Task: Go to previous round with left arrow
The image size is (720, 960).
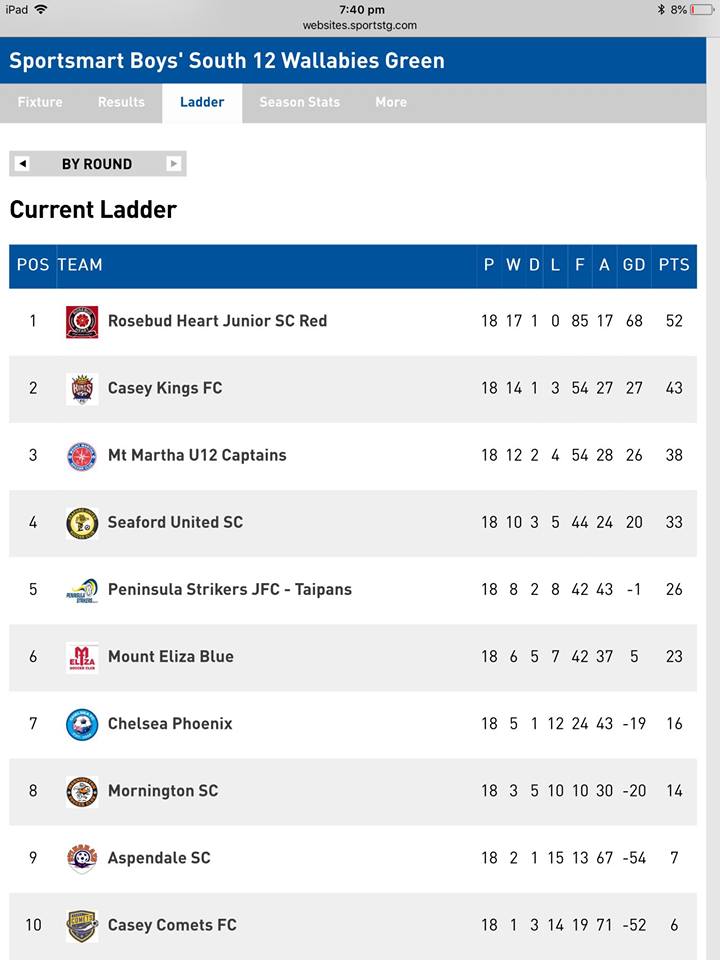Action: click(23, 163)
